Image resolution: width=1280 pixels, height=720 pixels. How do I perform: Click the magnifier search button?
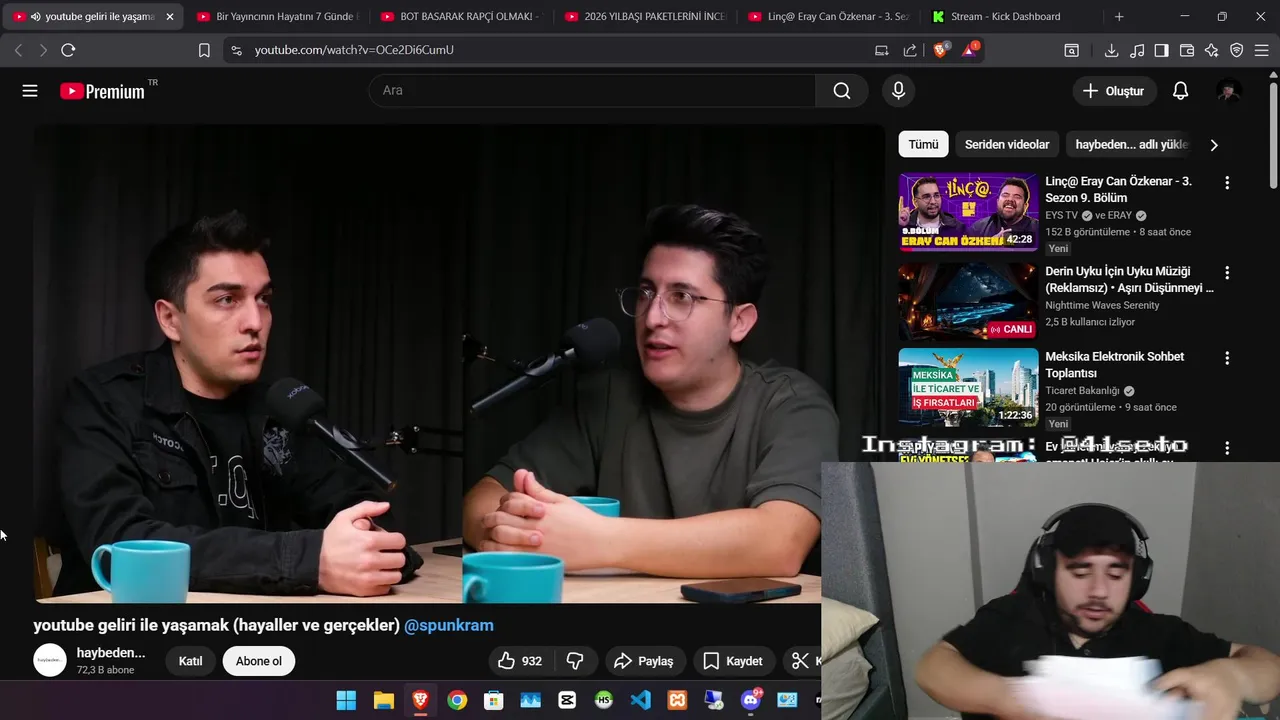(842, 91)
